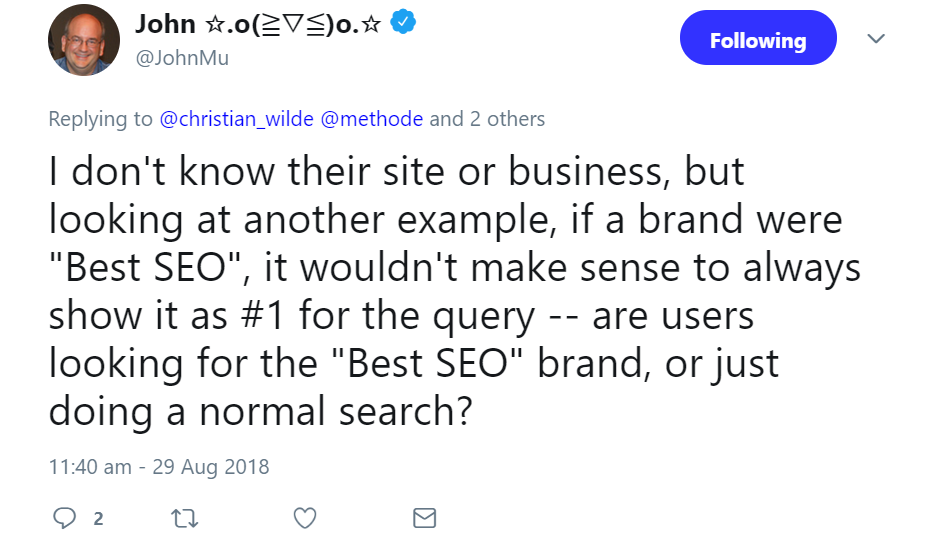Show the "2 others" being replied to
The height and width of the screenshot is (559, 938).
point(507,119)
